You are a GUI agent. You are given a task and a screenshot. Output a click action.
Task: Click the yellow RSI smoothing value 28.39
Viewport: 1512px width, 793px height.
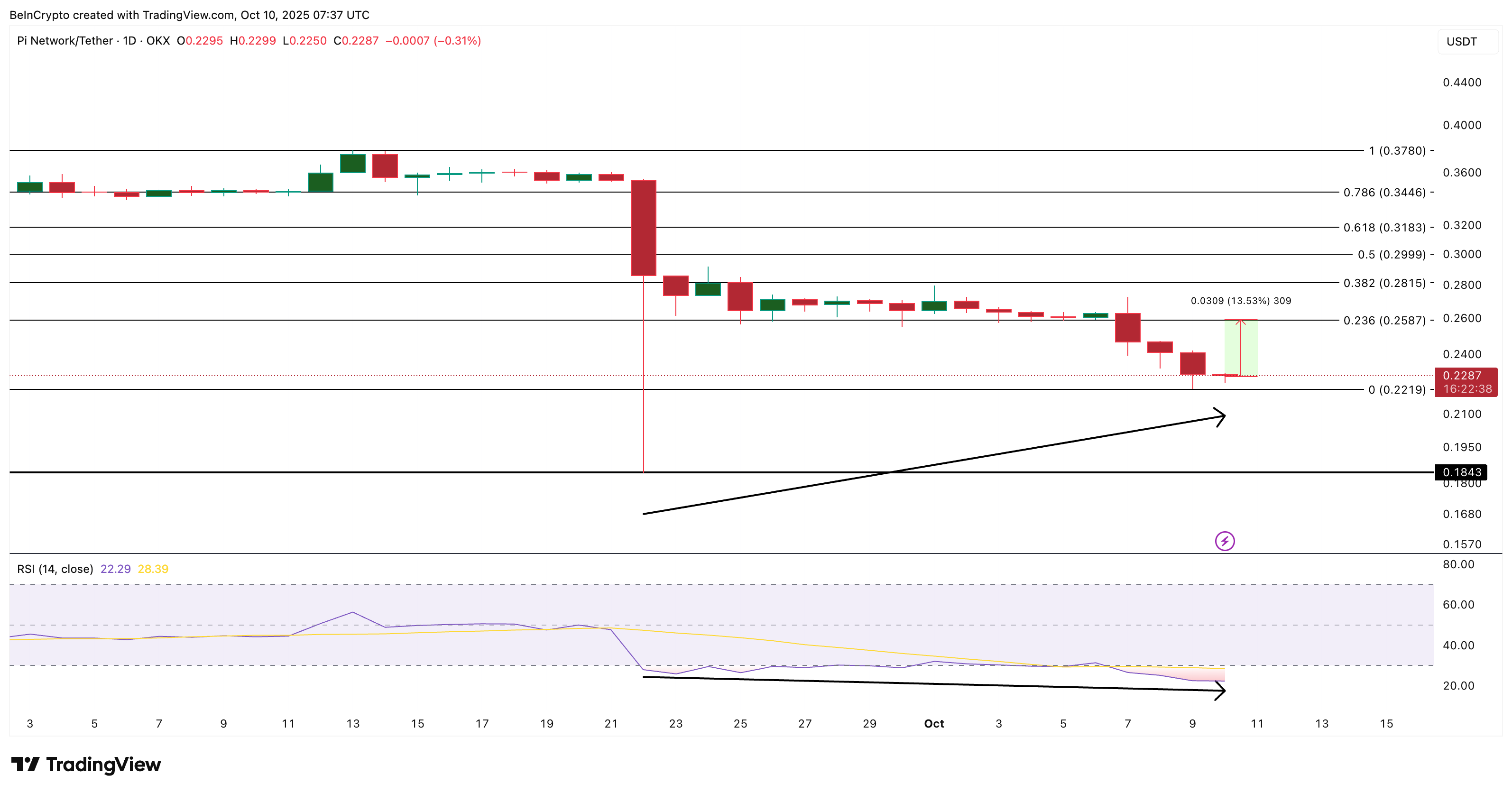click(154, 568)
